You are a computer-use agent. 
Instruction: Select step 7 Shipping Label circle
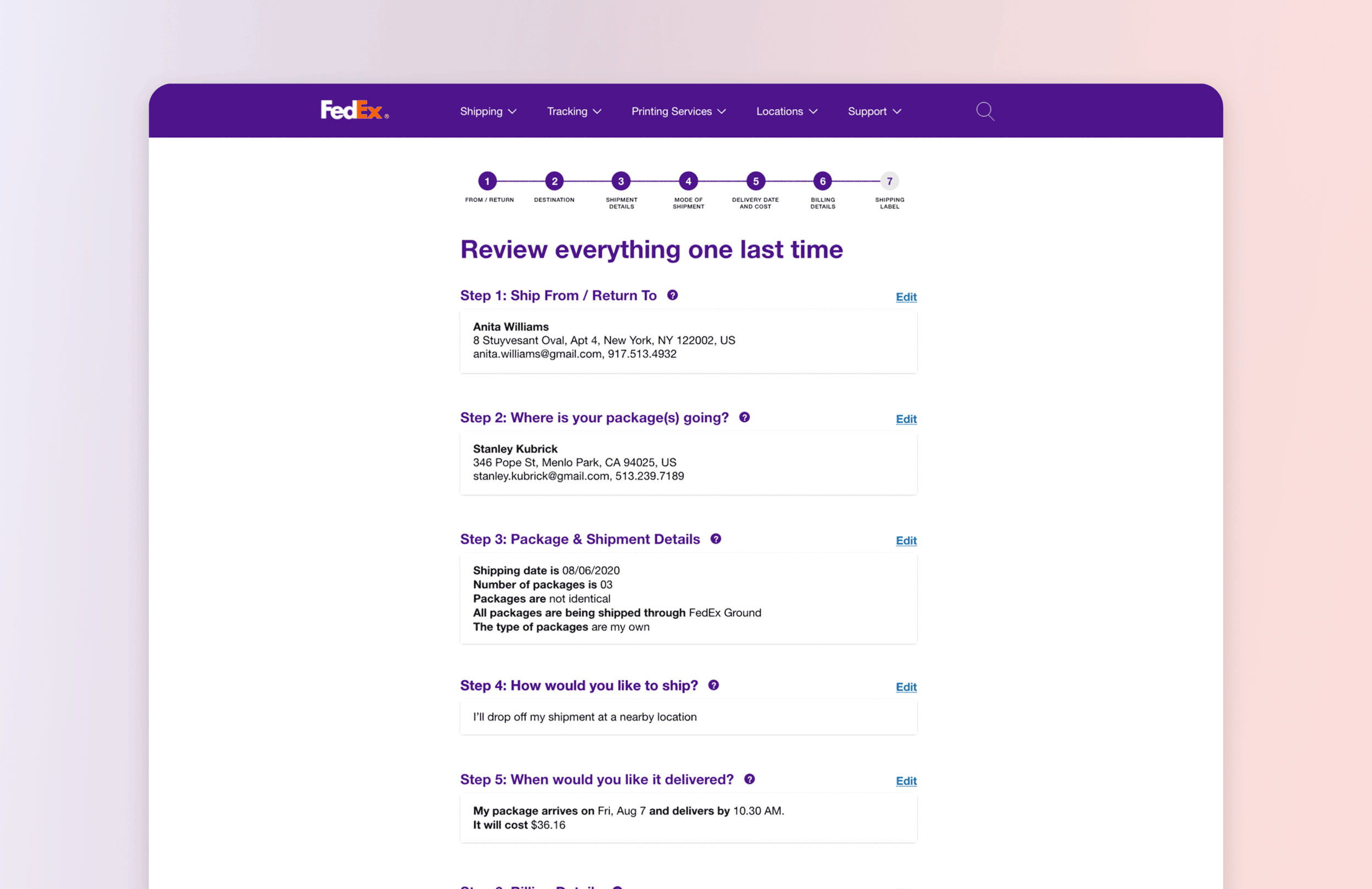(x=889, y=181)
